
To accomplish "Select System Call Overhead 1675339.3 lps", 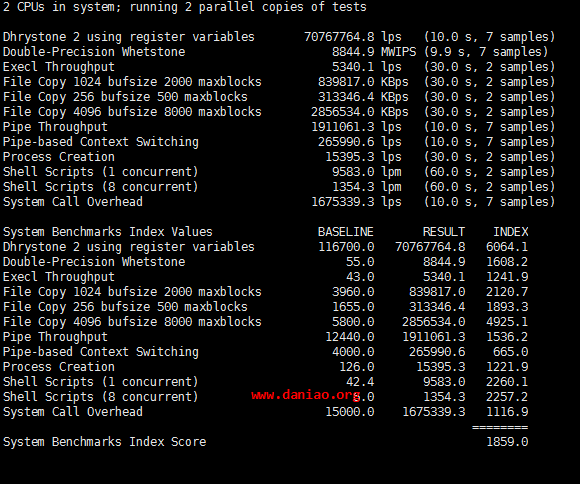I will (x=356, y=202).
